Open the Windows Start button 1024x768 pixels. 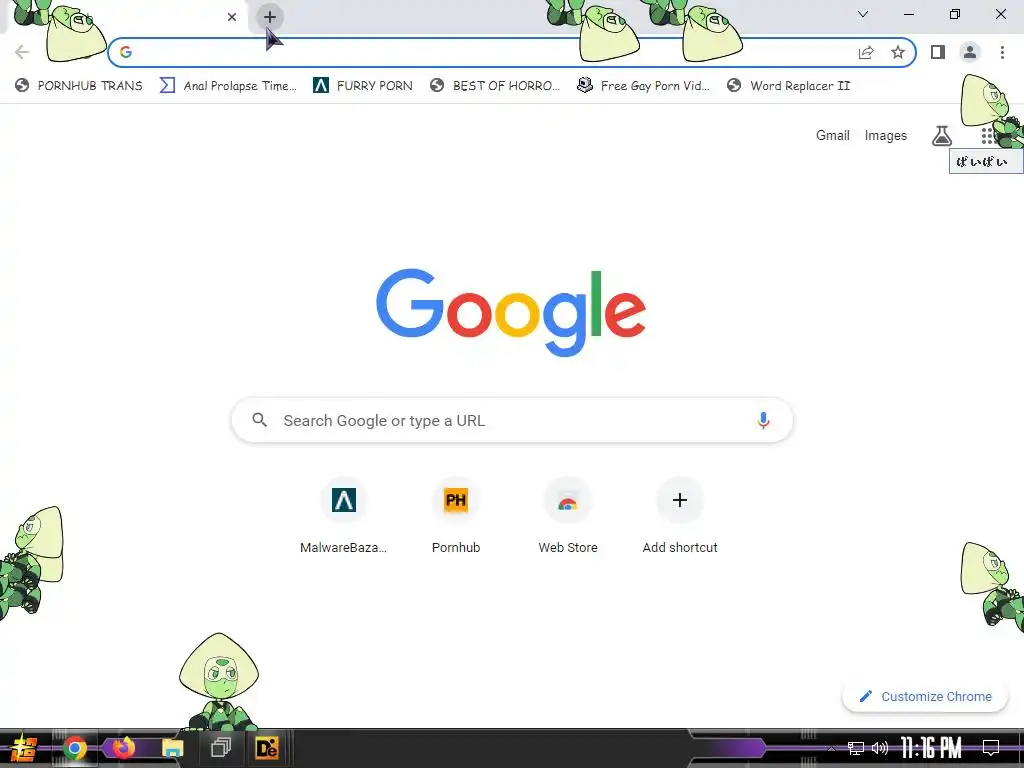(x=23, y=748)
